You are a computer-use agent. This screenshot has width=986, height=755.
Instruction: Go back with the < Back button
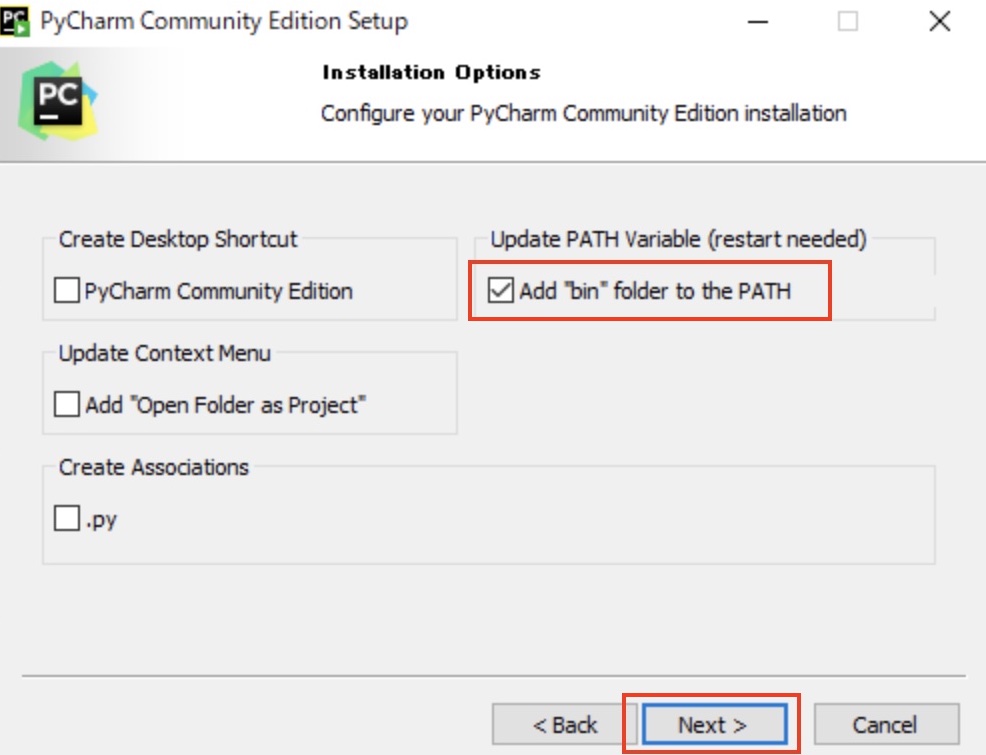tap(565, 725)
